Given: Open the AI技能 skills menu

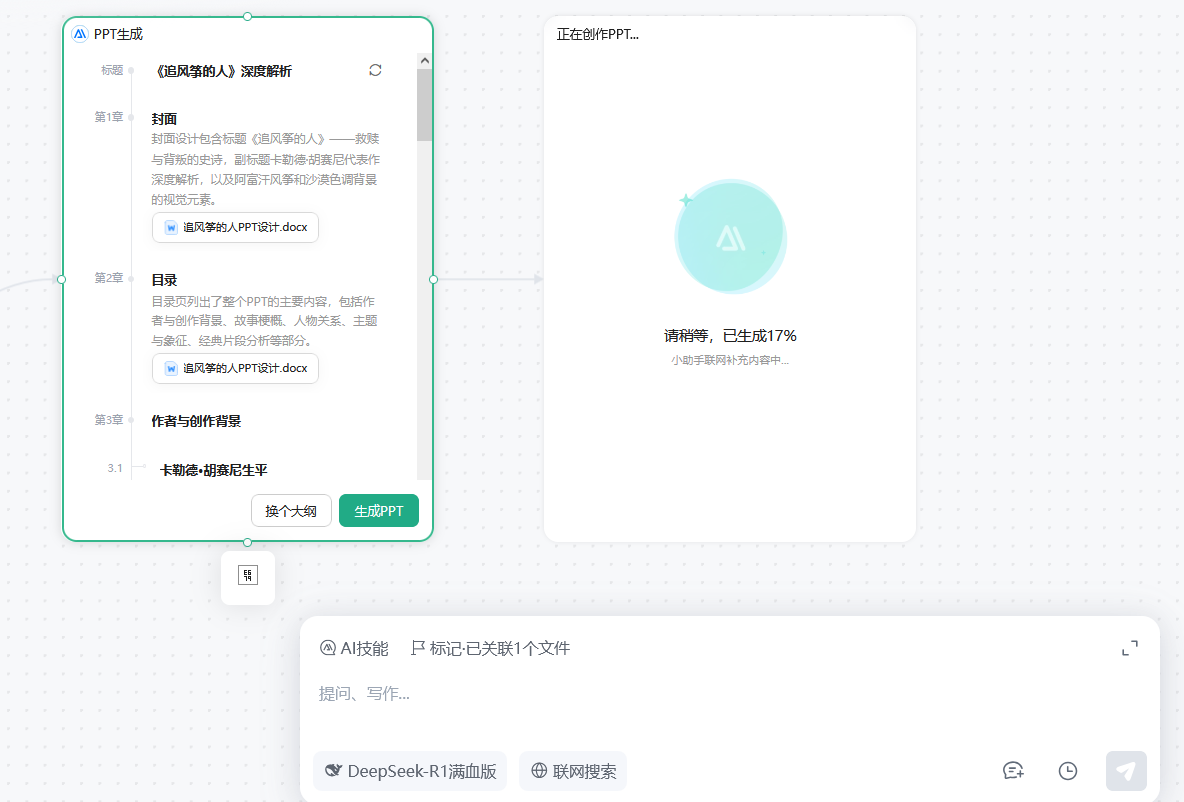Looking at the screenshot, I should point(354,648).
